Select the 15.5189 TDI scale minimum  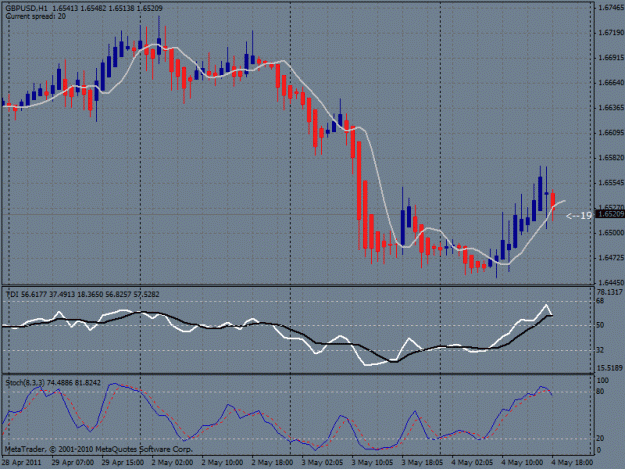pyautogui.click(x=611, y=368)
